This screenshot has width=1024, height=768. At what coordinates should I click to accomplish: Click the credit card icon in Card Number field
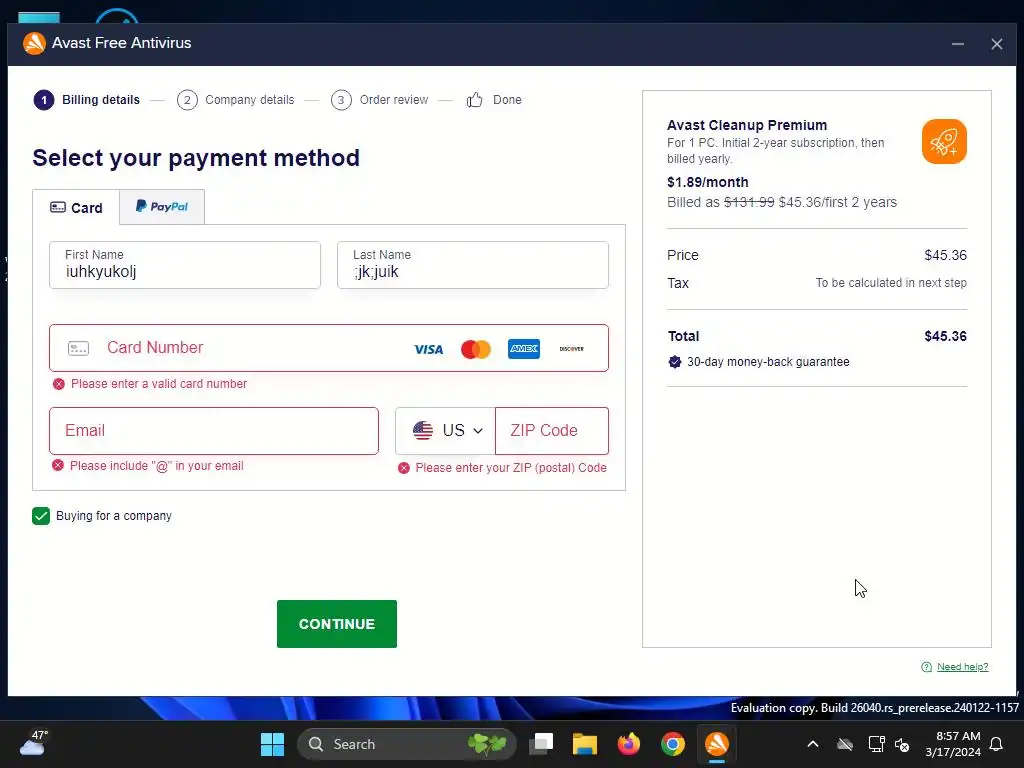click(78, 348)
